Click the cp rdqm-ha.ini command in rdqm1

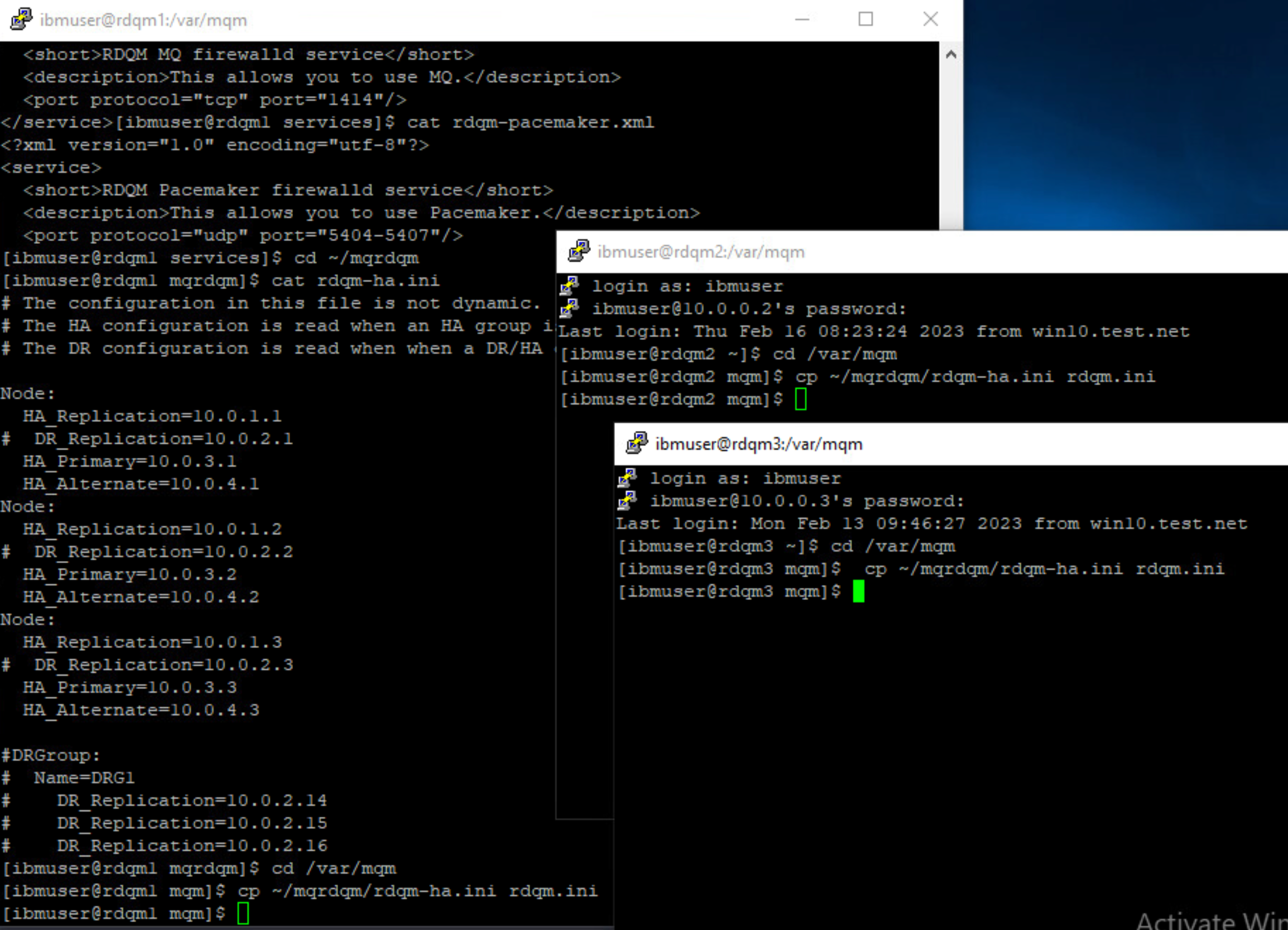tap(417, 891)
